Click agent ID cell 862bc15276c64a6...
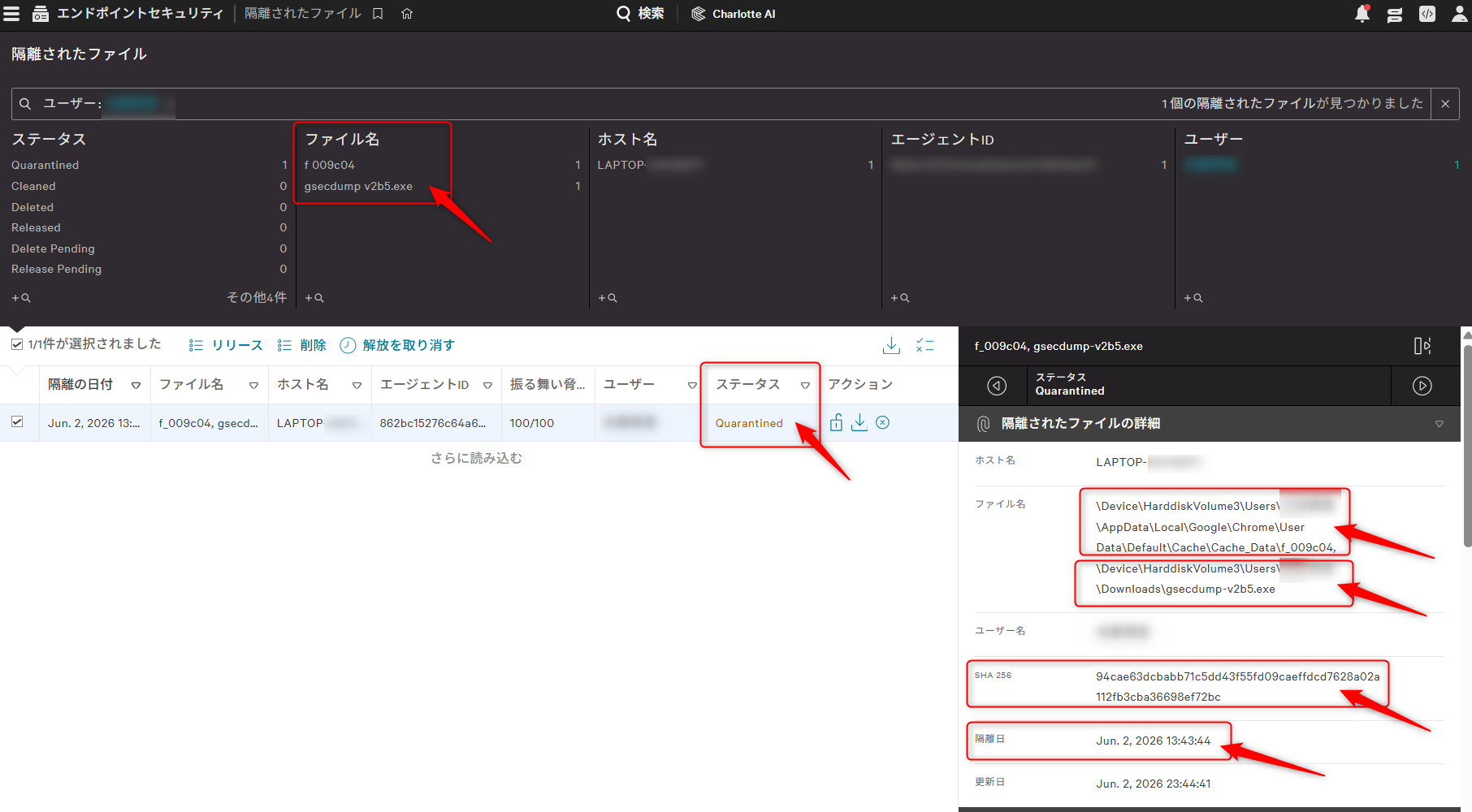 pyautogui.click(x=433, y=423)
